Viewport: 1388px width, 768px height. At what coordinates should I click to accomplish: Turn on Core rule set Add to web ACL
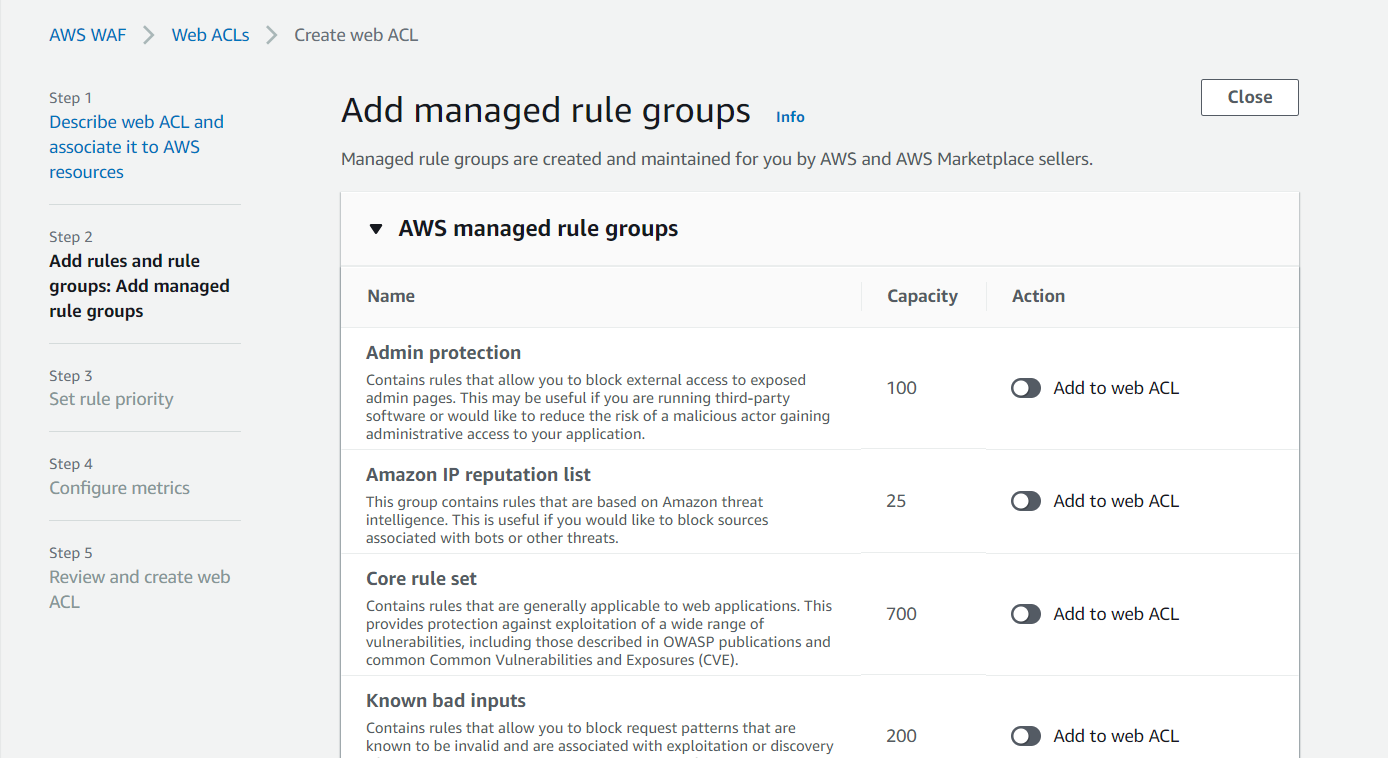point(1026,614)
